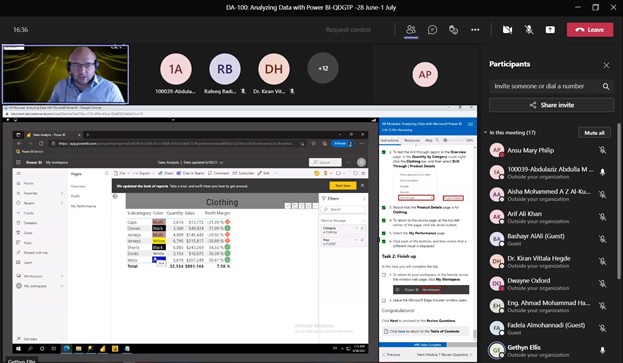
Task: Toggle the camera on
Action: pos(507,30)
